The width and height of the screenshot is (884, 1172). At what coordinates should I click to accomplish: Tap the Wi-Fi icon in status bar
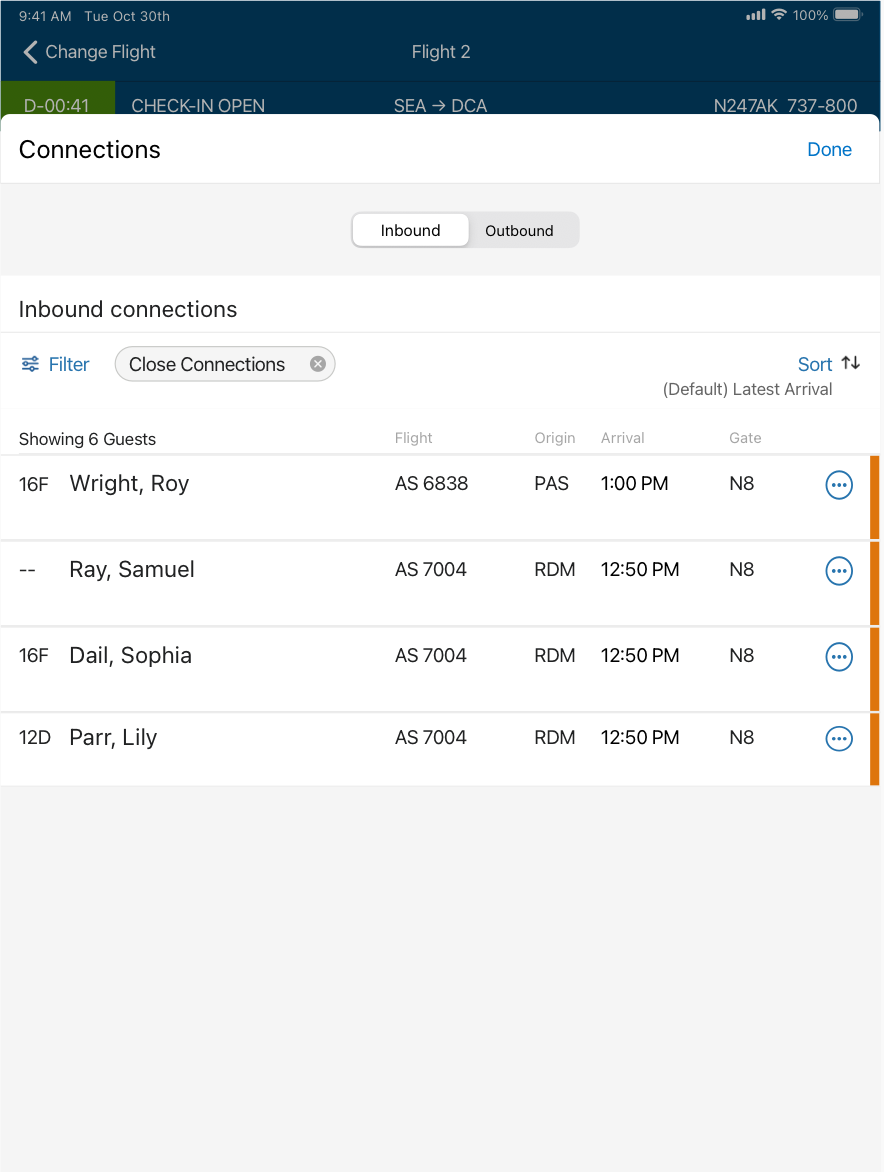pyautogui.click(x=779, y=14)
